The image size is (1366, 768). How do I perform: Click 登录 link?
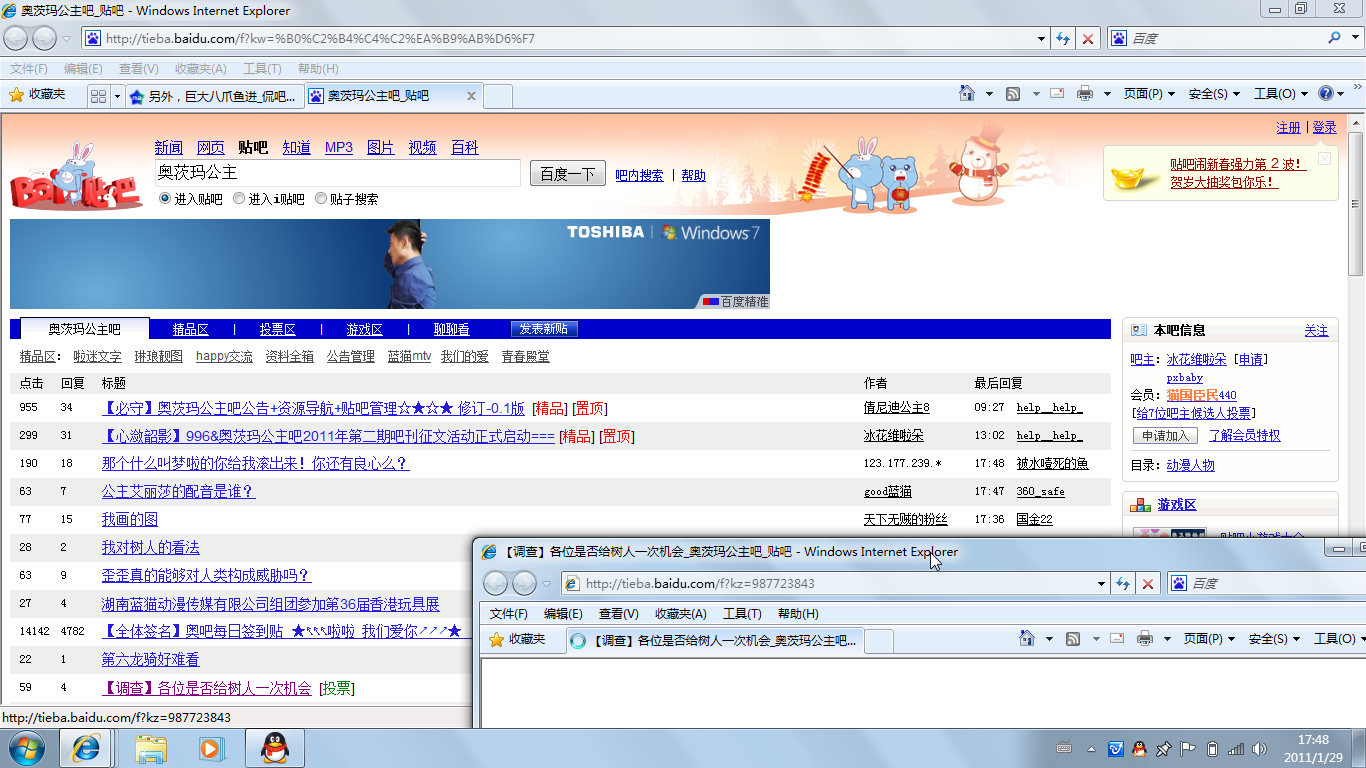click(1324, 128)
